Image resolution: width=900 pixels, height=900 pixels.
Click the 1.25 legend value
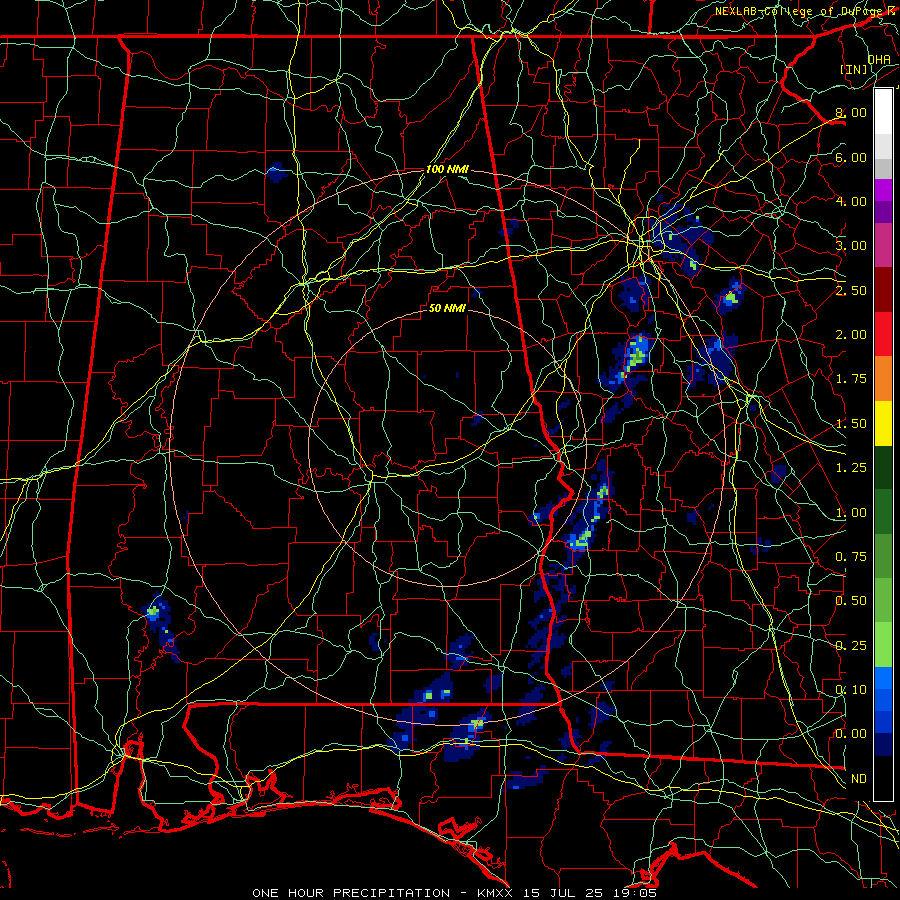(x=851, y=468)
